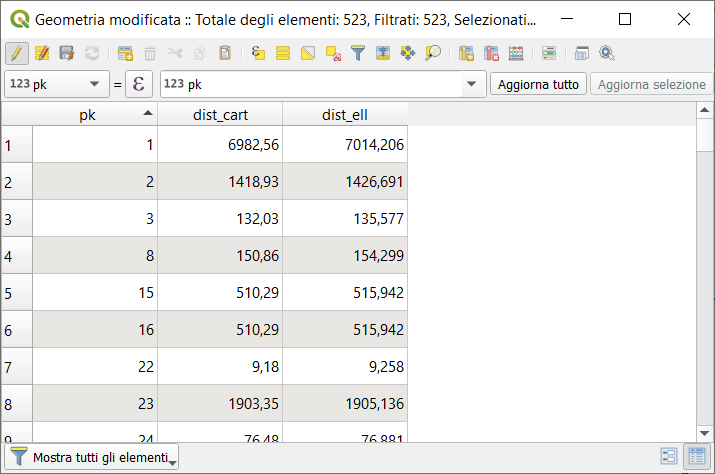
Task: Zoom the map to selected rows
Action: coord(433,53)
